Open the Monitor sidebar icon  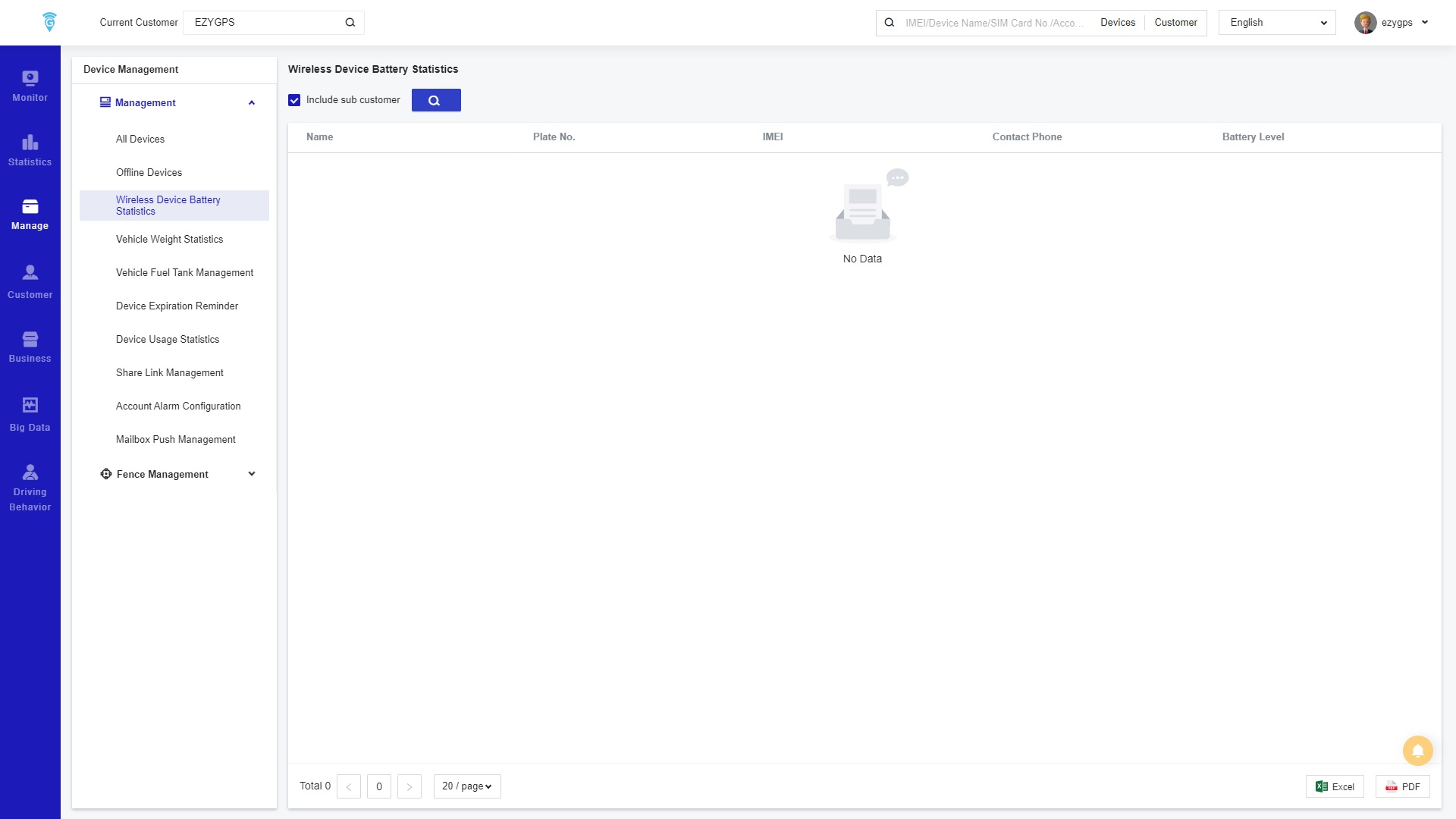point(30,86)
